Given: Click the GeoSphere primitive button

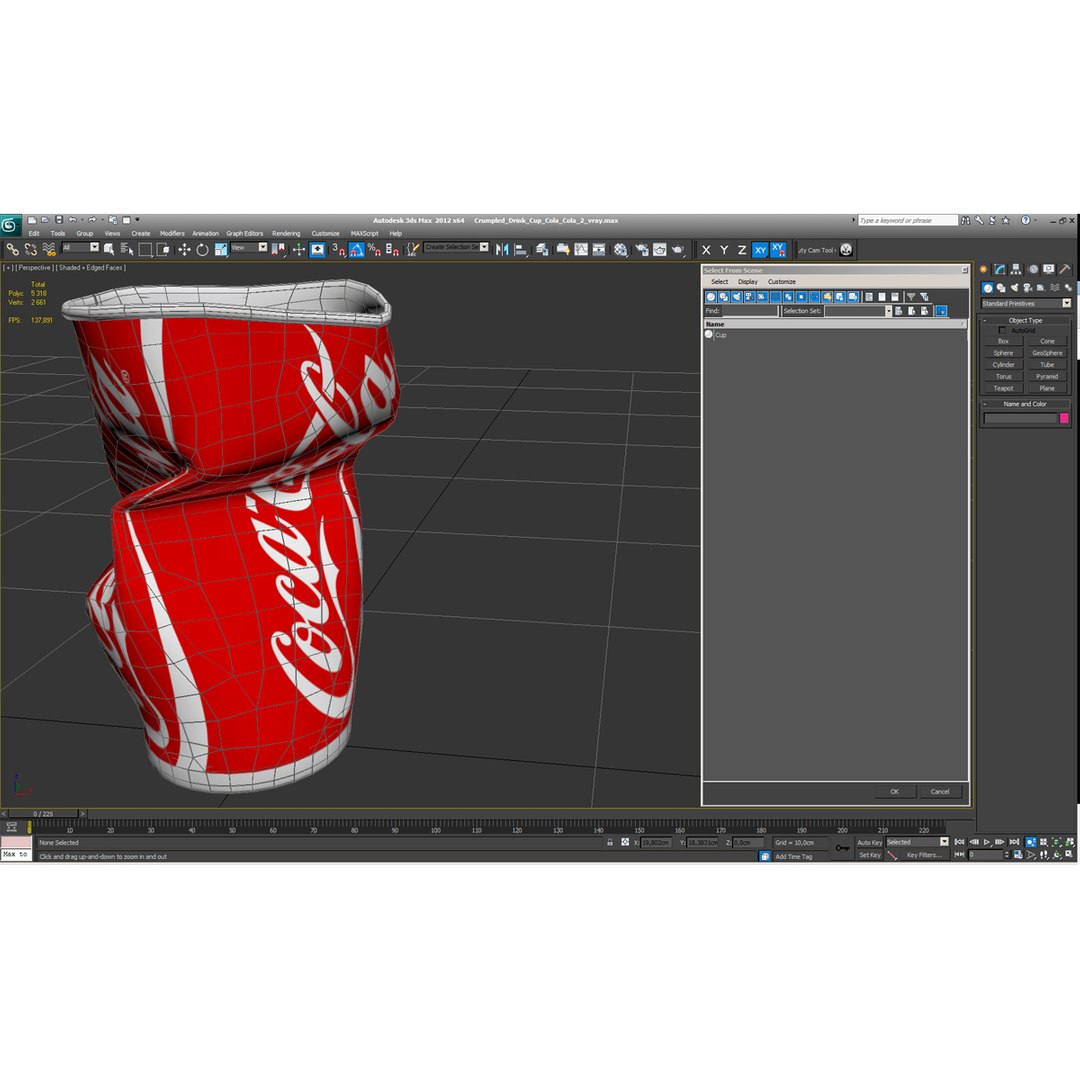Looking at the screenshot, I should point(1047,353).
